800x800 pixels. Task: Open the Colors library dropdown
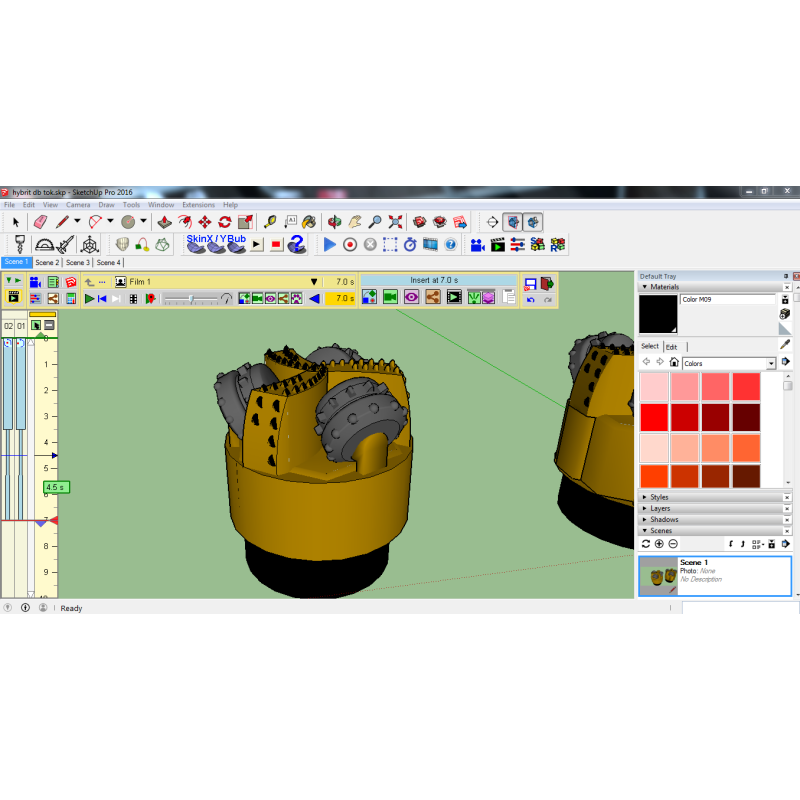pos(771,364)
